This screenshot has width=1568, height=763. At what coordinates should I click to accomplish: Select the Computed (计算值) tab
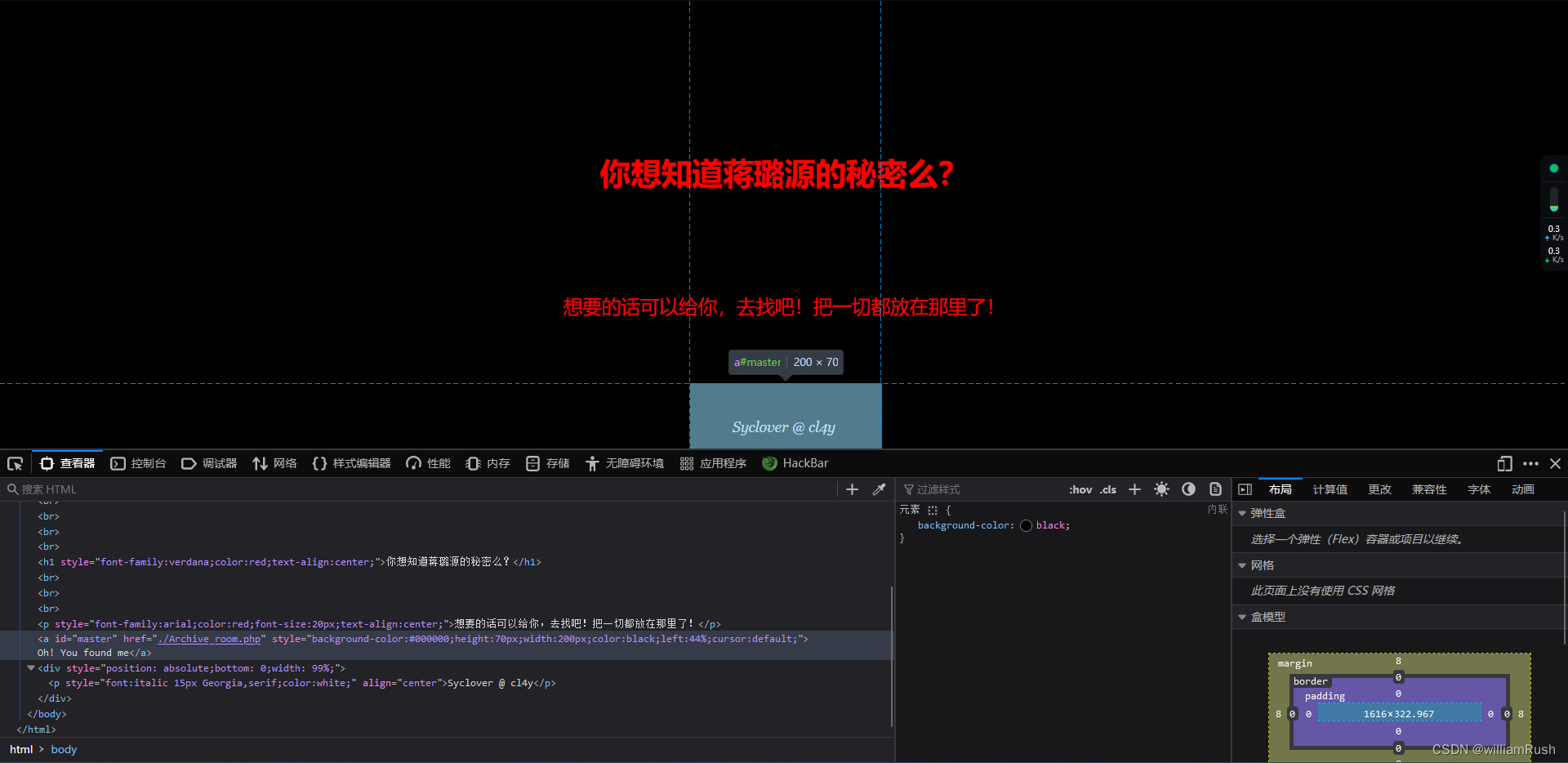click(x=1330, y=489)
